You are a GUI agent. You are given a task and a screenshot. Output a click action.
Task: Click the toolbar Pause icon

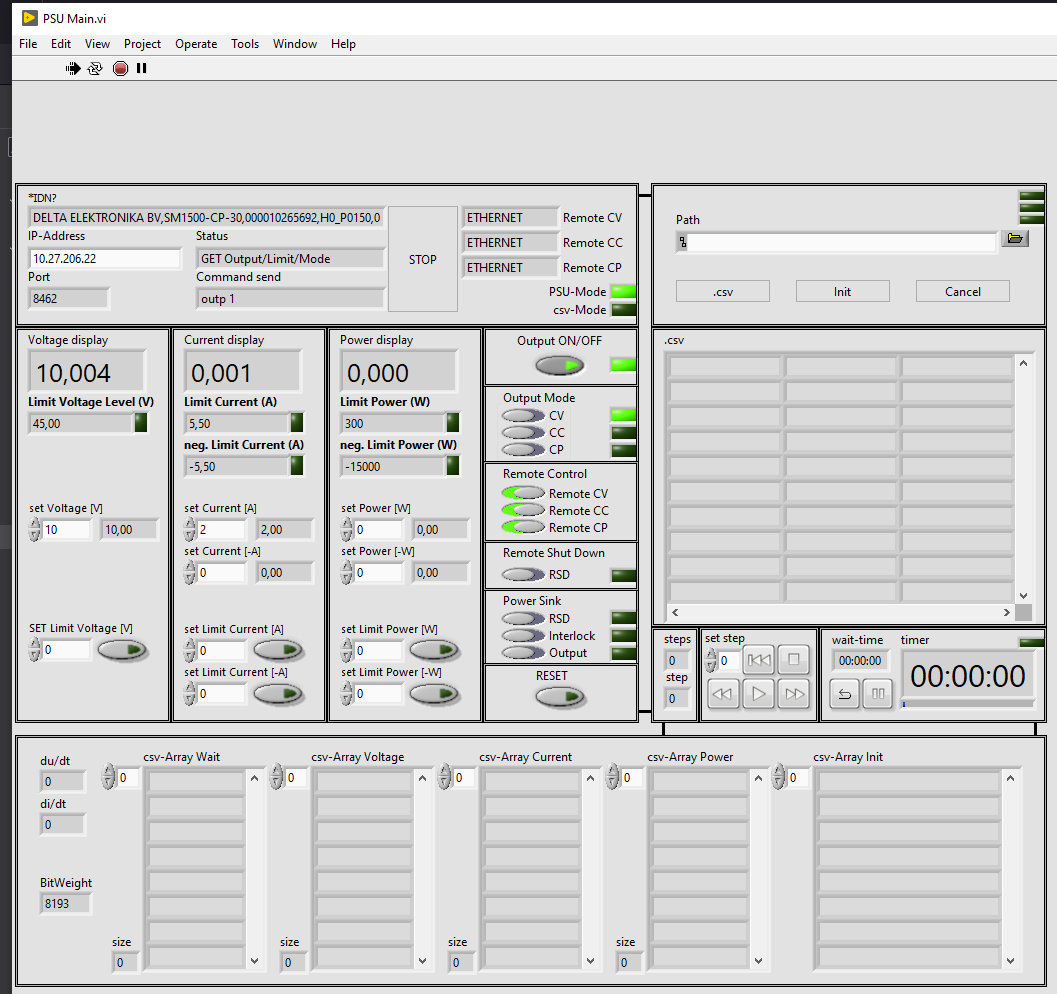click(142, 69)
